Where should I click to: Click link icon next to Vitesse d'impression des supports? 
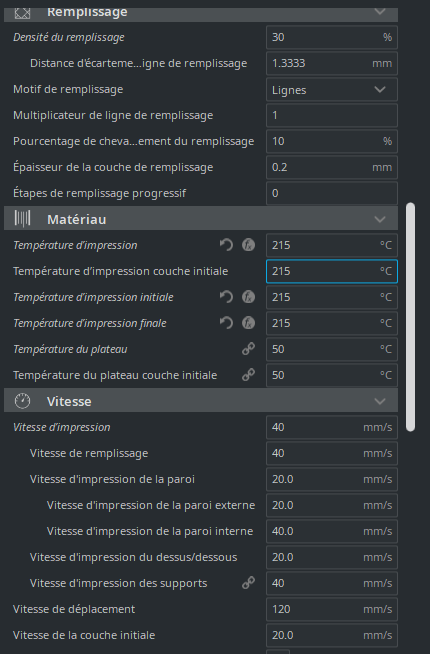point(249,583)
